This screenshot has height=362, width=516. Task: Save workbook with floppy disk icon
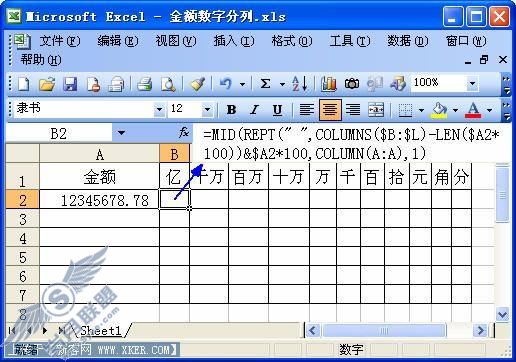[x=70, y=84]
